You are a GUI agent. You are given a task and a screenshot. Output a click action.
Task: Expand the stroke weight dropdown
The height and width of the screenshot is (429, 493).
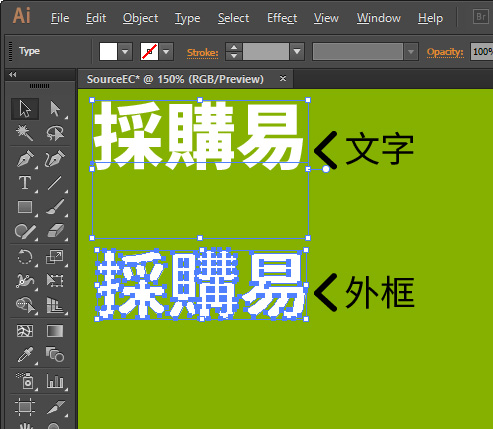[297, 52]
